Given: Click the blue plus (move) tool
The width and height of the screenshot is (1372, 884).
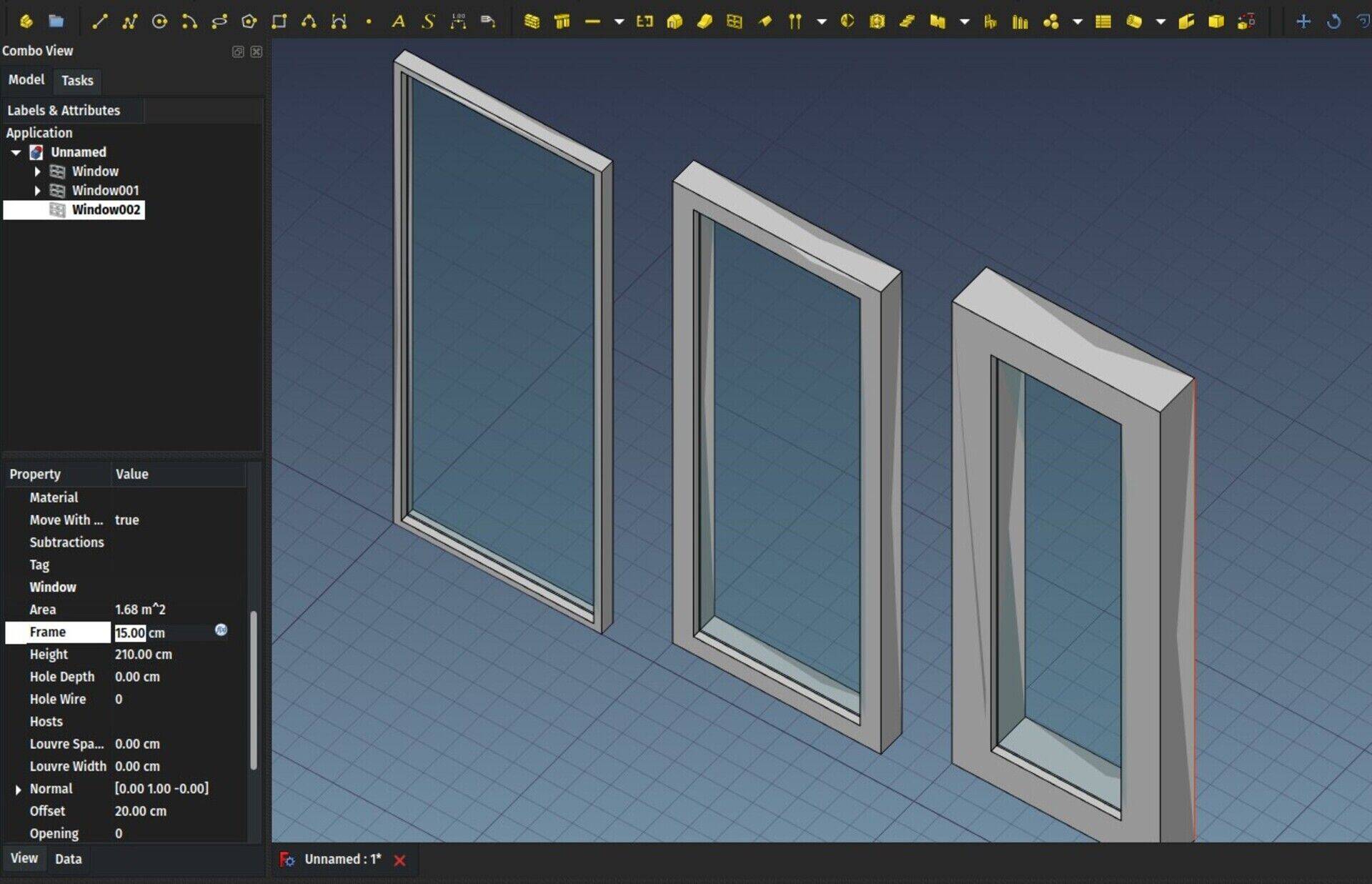Looking at the screenshot, I should coord(1303,21).
